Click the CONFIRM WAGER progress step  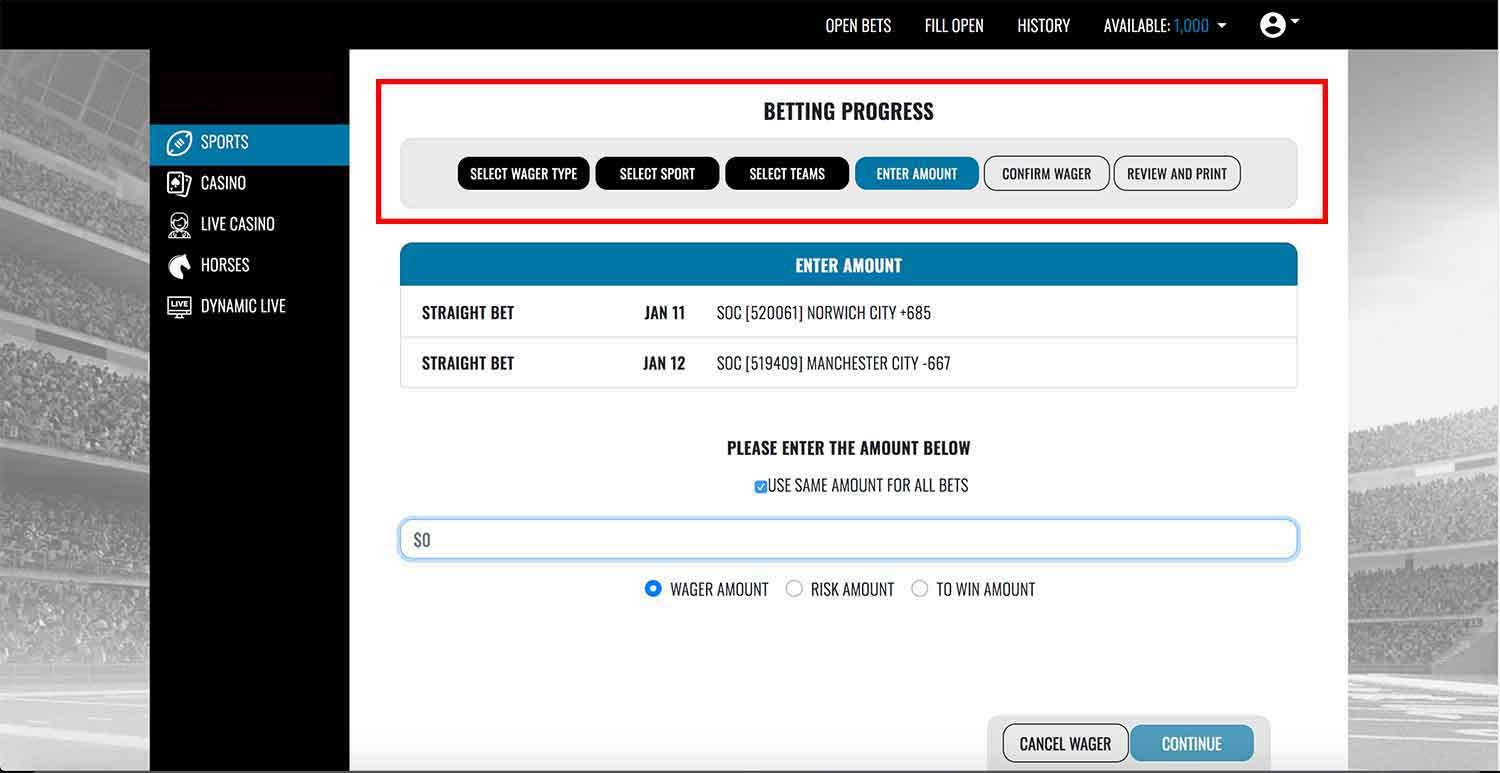click(1046, 173)
